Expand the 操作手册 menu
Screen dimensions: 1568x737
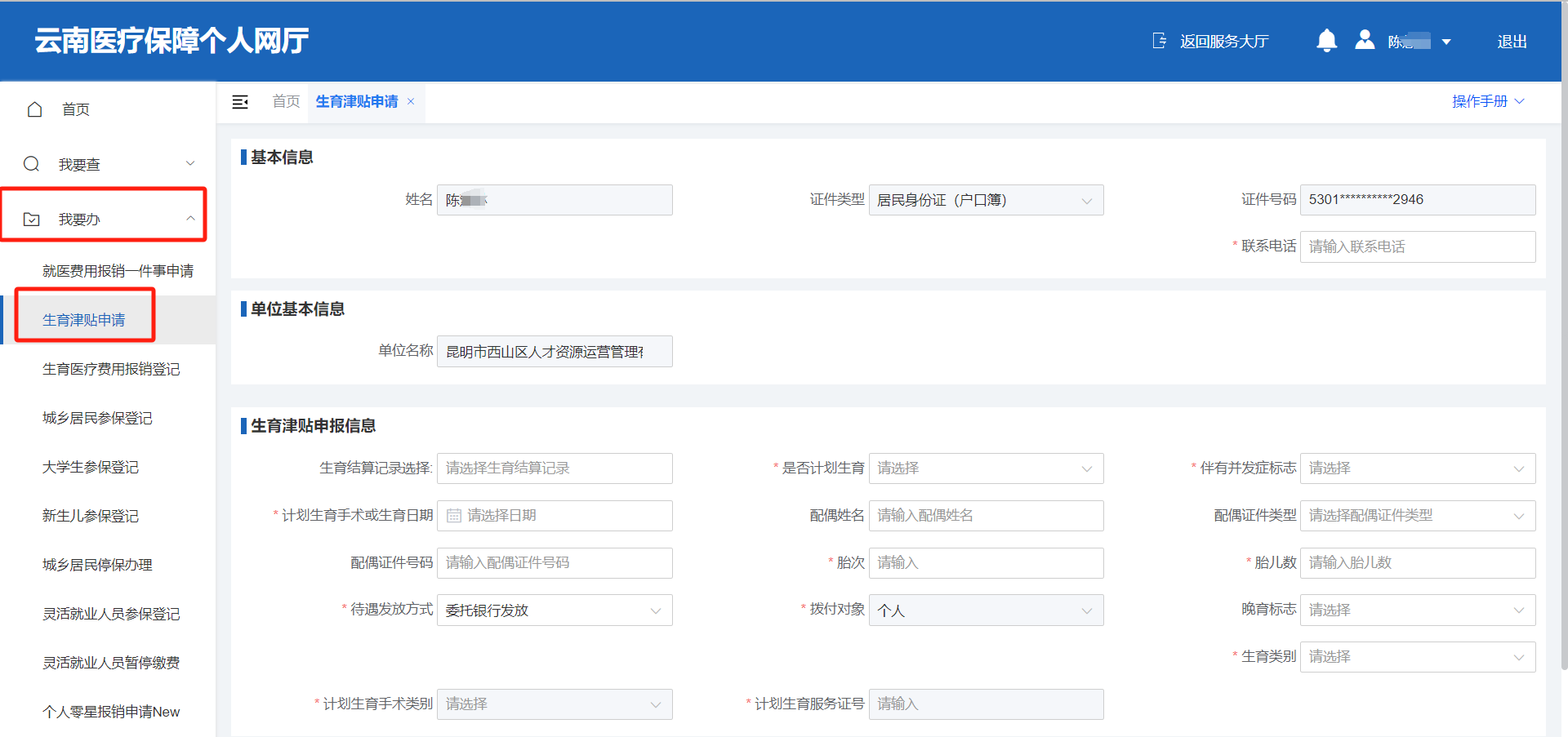(1487, 101)
